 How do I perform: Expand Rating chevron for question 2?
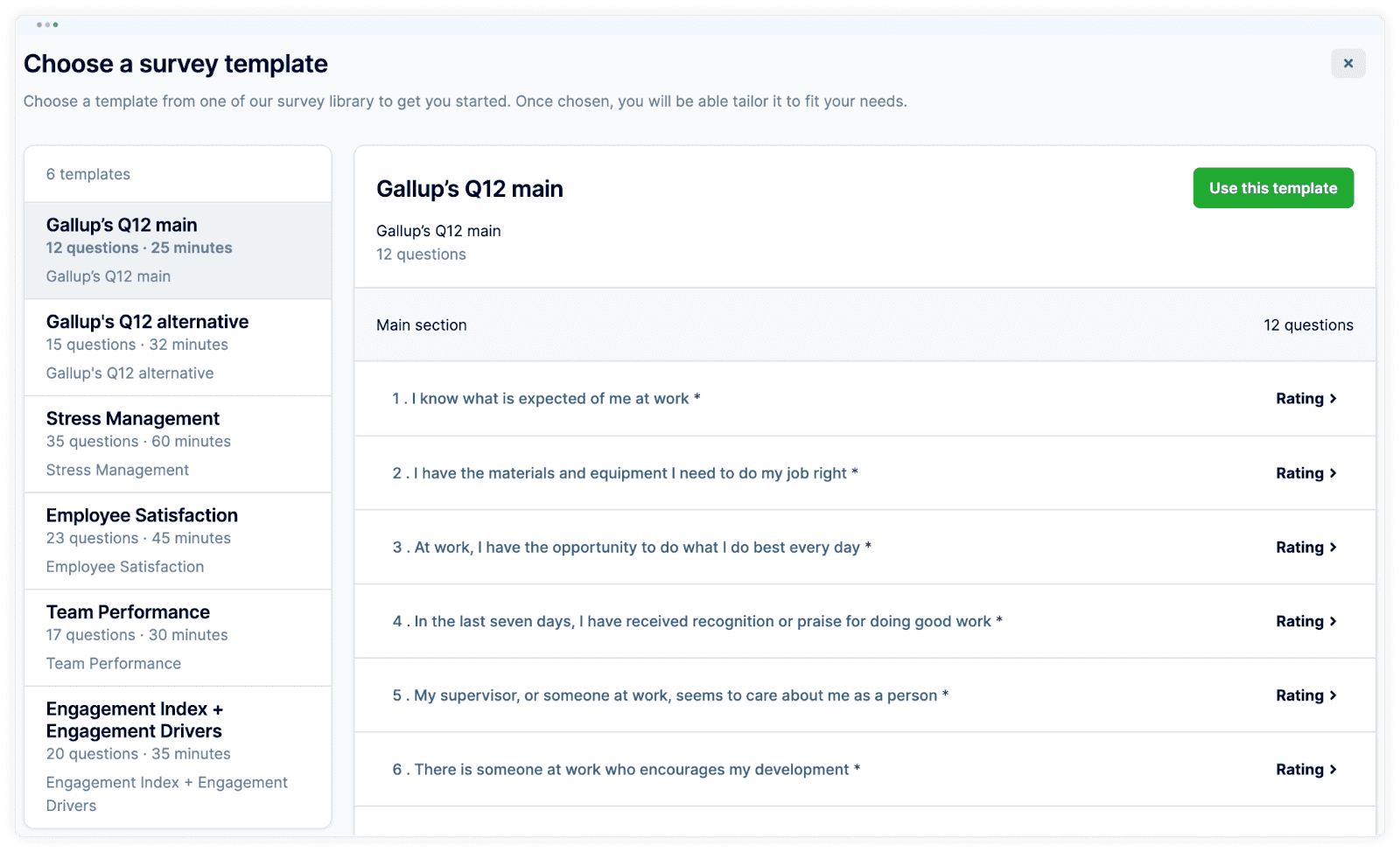pyautogui.click(x=1333, y=473)
